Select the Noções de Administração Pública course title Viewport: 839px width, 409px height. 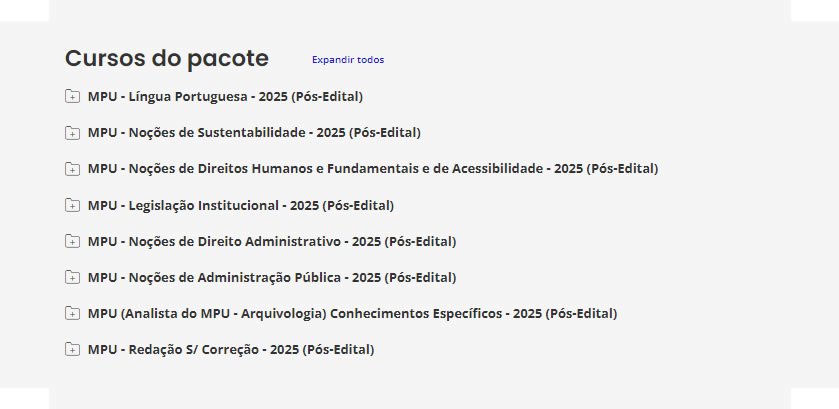click(272, 278)
